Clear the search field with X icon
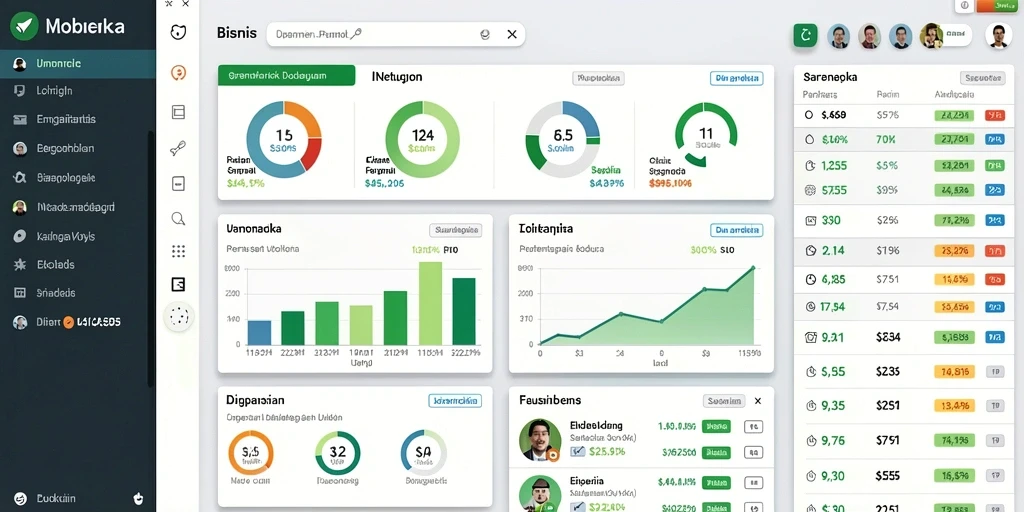This screenshot has width=1024, height=512. click(512, 35)
